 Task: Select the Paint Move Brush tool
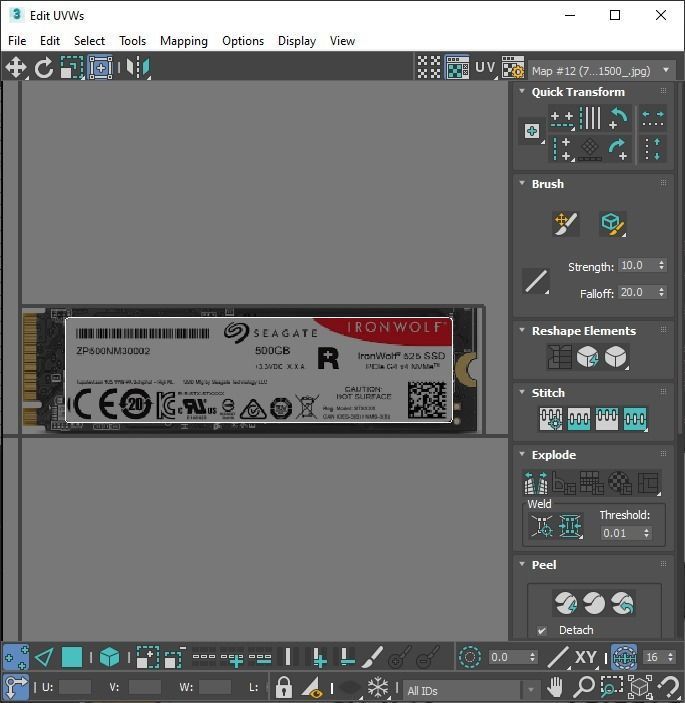tap(566, 224)
